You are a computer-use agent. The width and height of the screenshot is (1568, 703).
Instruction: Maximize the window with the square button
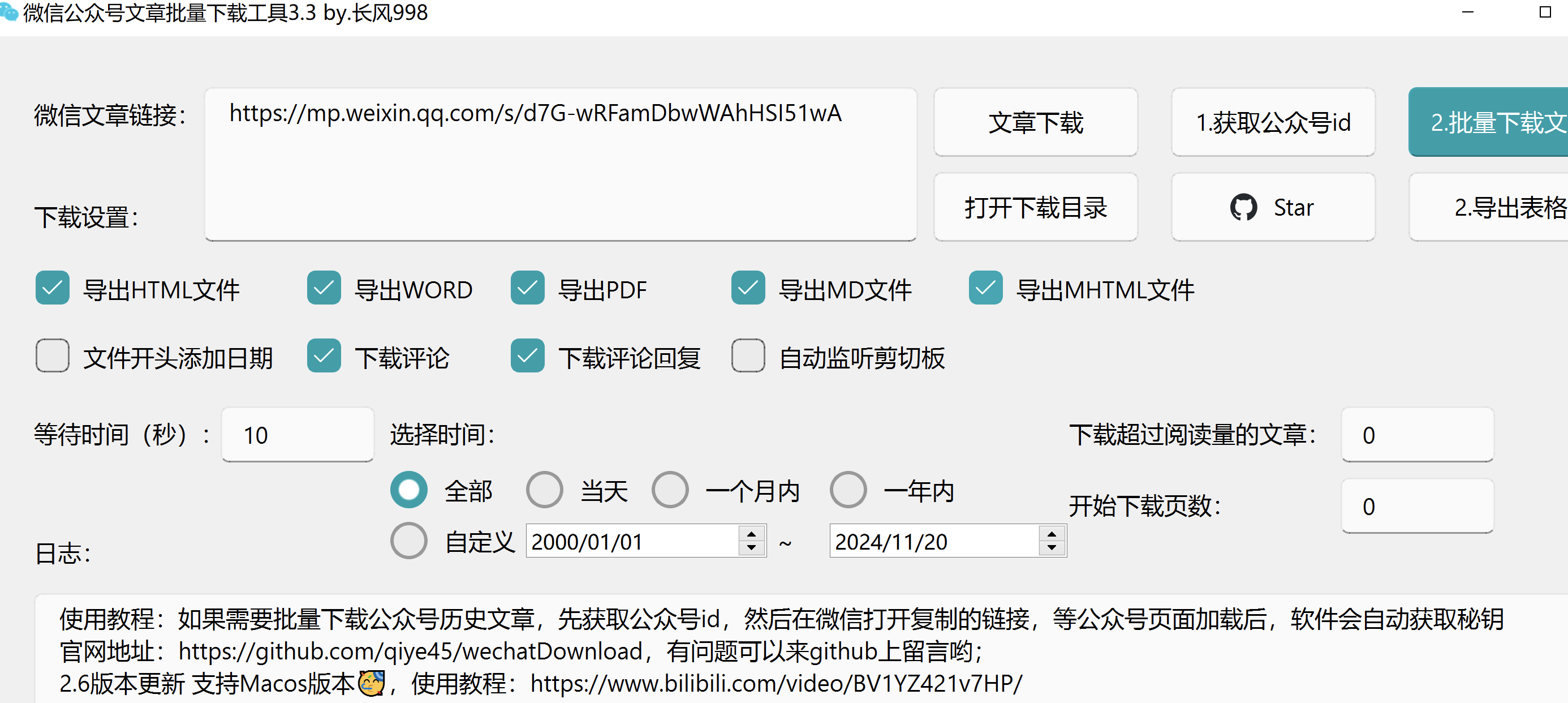coord(1545,12)
